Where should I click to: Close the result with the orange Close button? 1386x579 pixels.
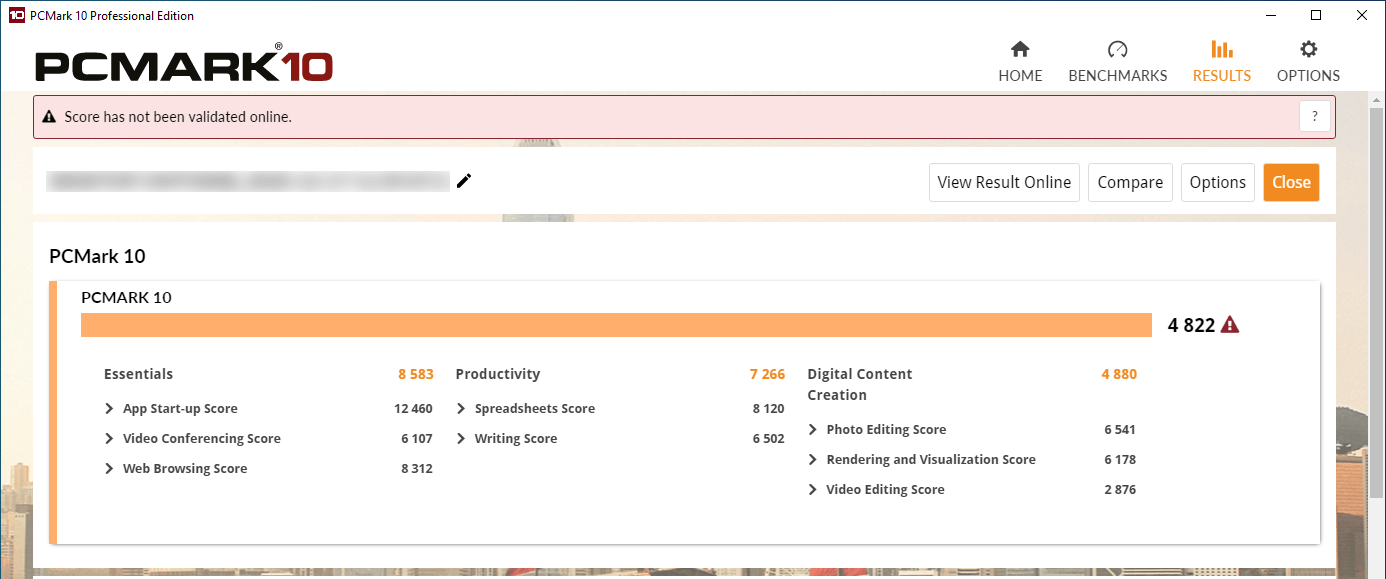[x=1291, y=182]
